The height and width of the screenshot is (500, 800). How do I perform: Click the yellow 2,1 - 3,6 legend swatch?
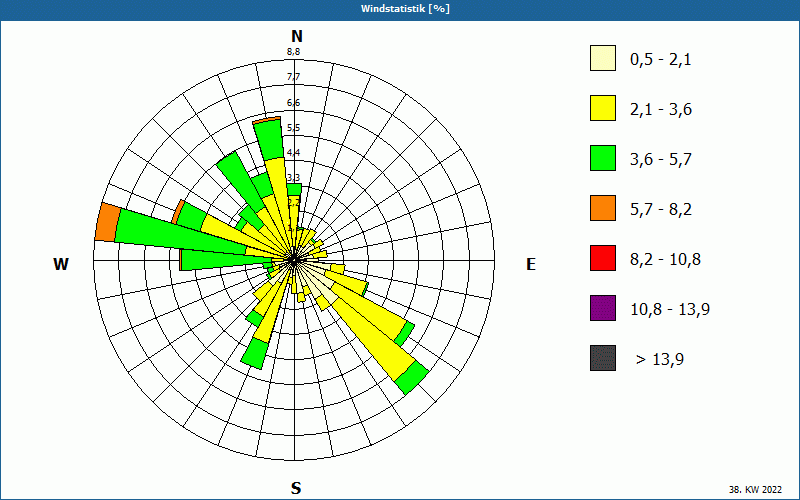click(603, 108)
